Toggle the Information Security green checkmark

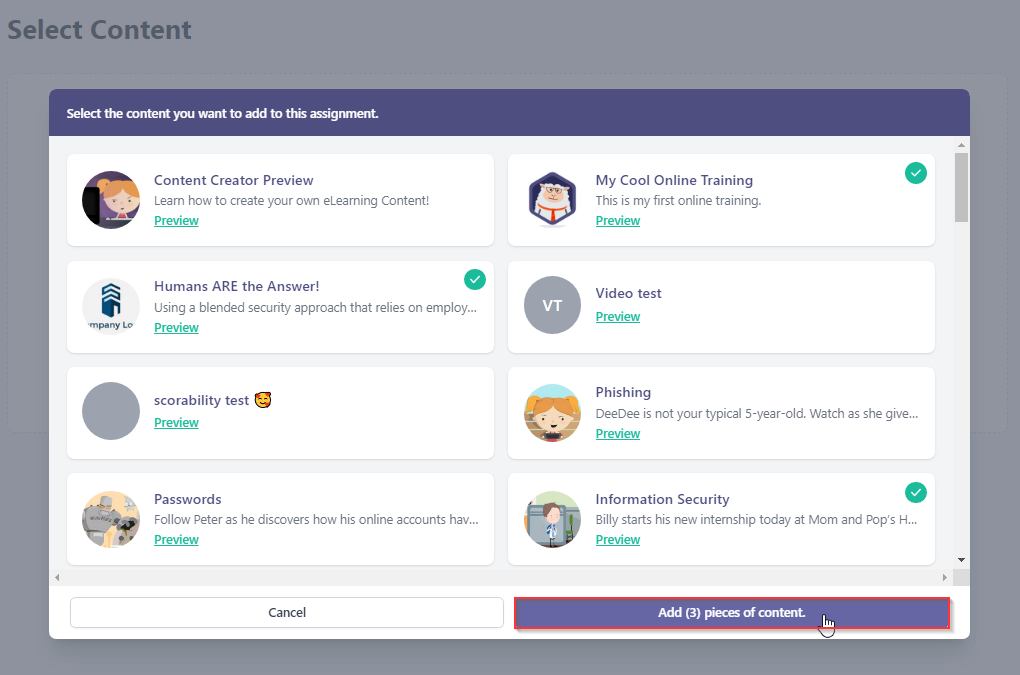[x=916, y=492]
